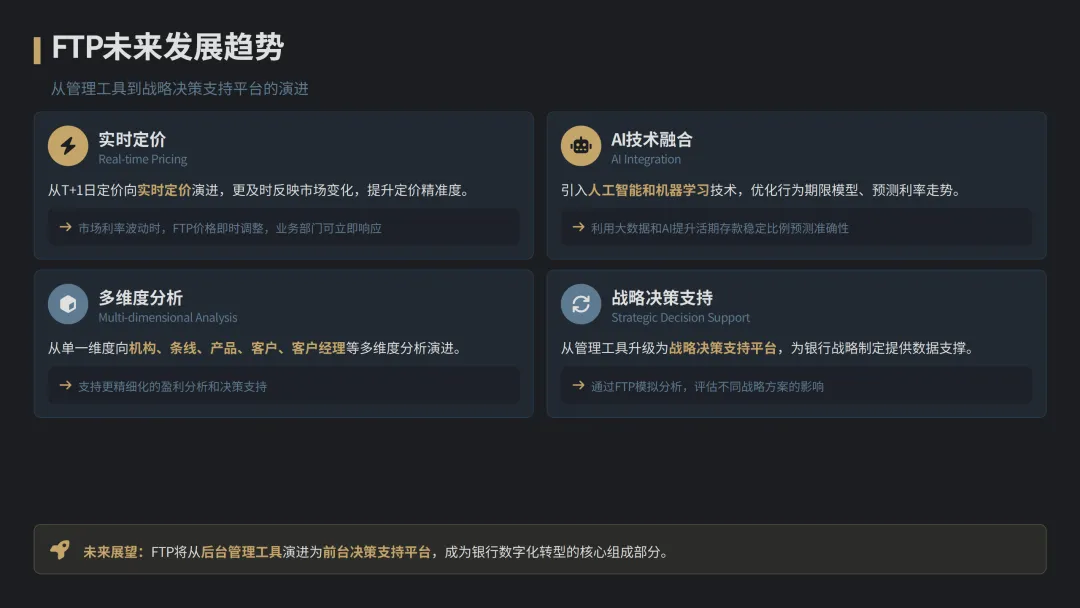Screen dimensions: 1080x608
Task: Select the AI技术融合 card heading
Action: [x=652, y=140]
